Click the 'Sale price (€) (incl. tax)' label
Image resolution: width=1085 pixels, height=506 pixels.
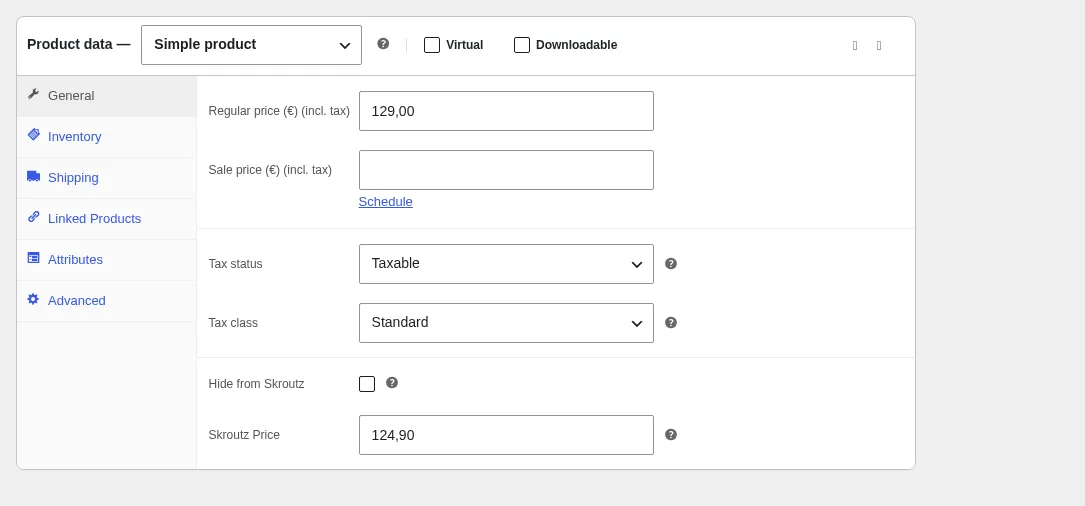tap(270, 170)
